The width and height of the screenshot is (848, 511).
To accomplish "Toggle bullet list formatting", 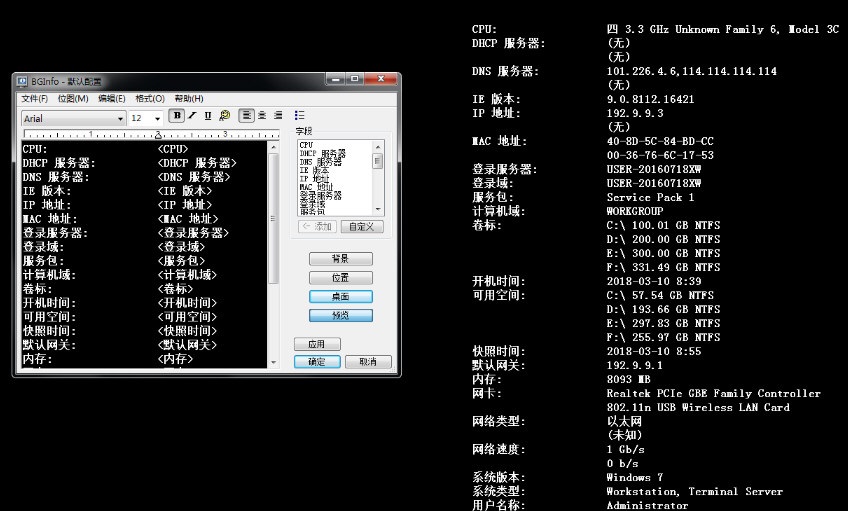I will [x=299, y=116].
